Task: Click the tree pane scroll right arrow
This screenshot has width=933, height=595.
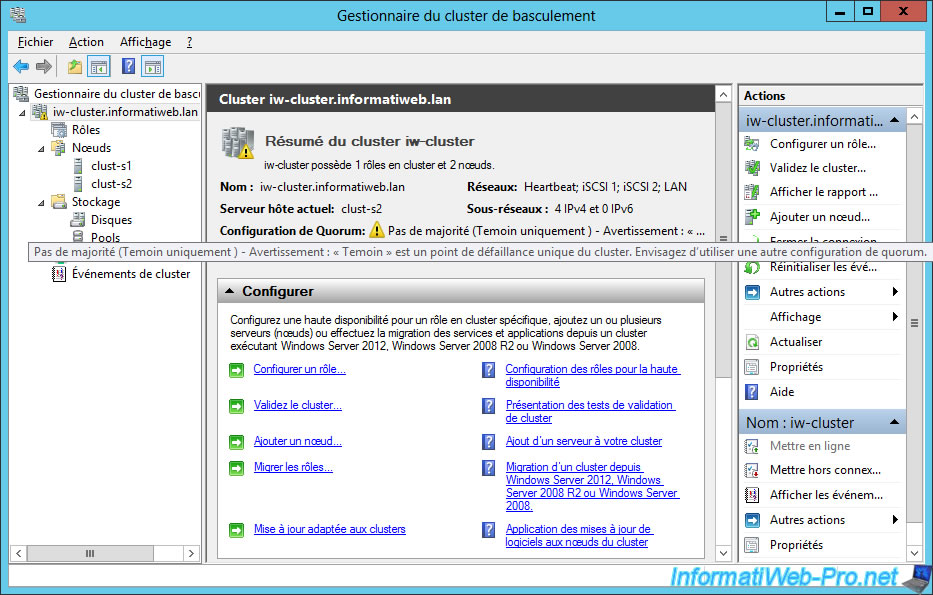Action: 191,553
